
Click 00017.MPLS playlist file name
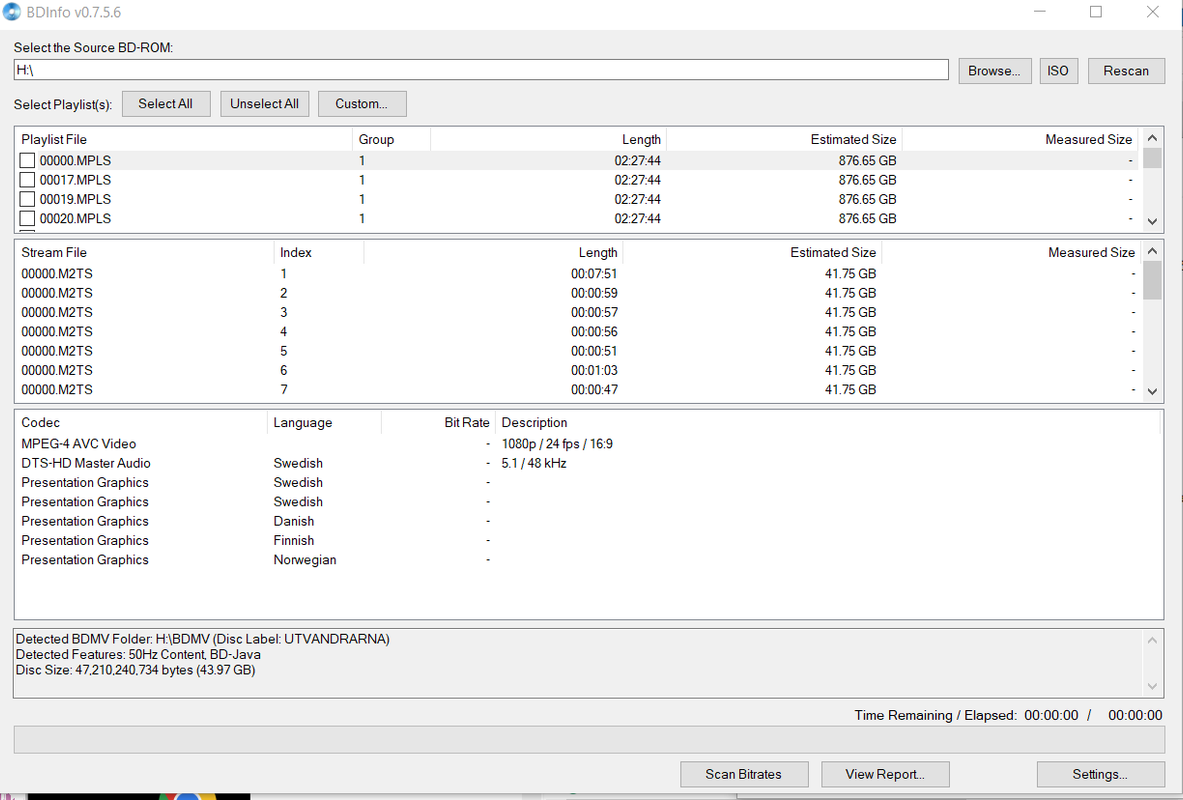click(75, 180)
